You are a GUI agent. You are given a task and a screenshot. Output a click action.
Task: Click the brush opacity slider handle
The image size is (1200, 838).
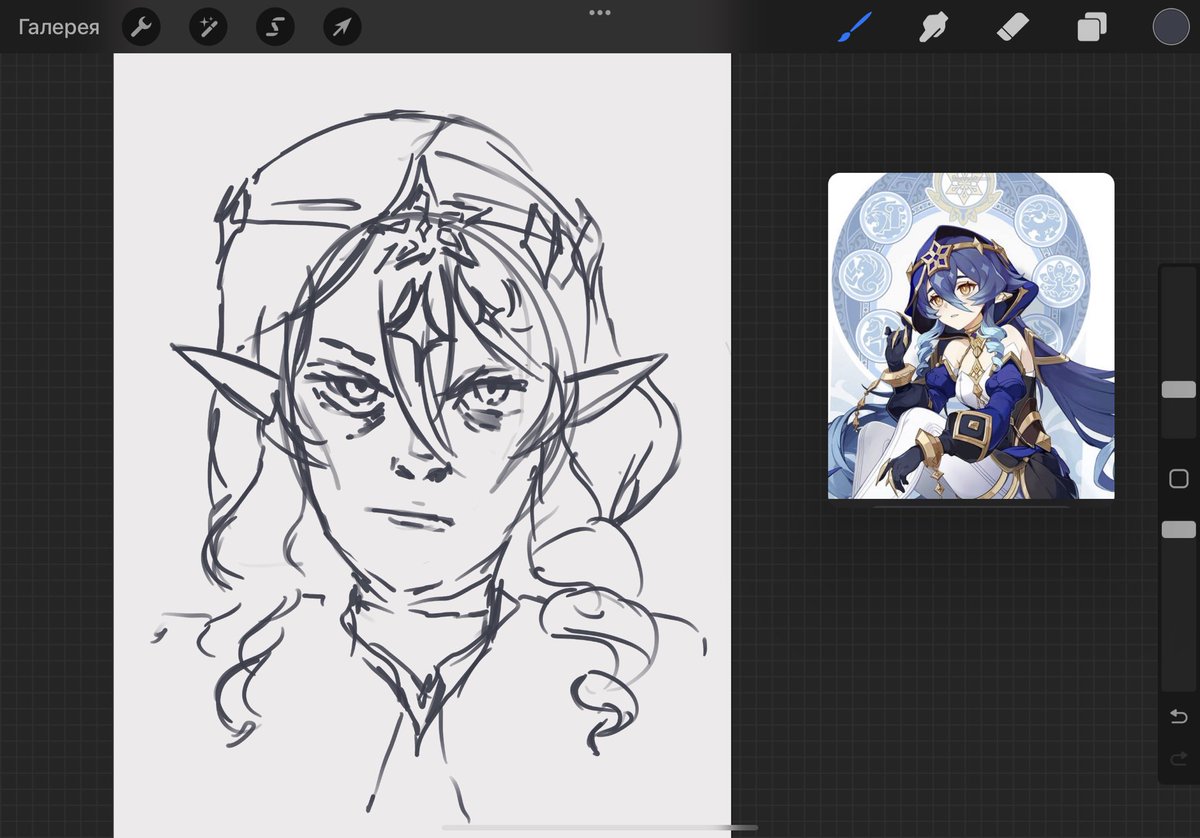pyautogui.click(x=1178, y=529)
